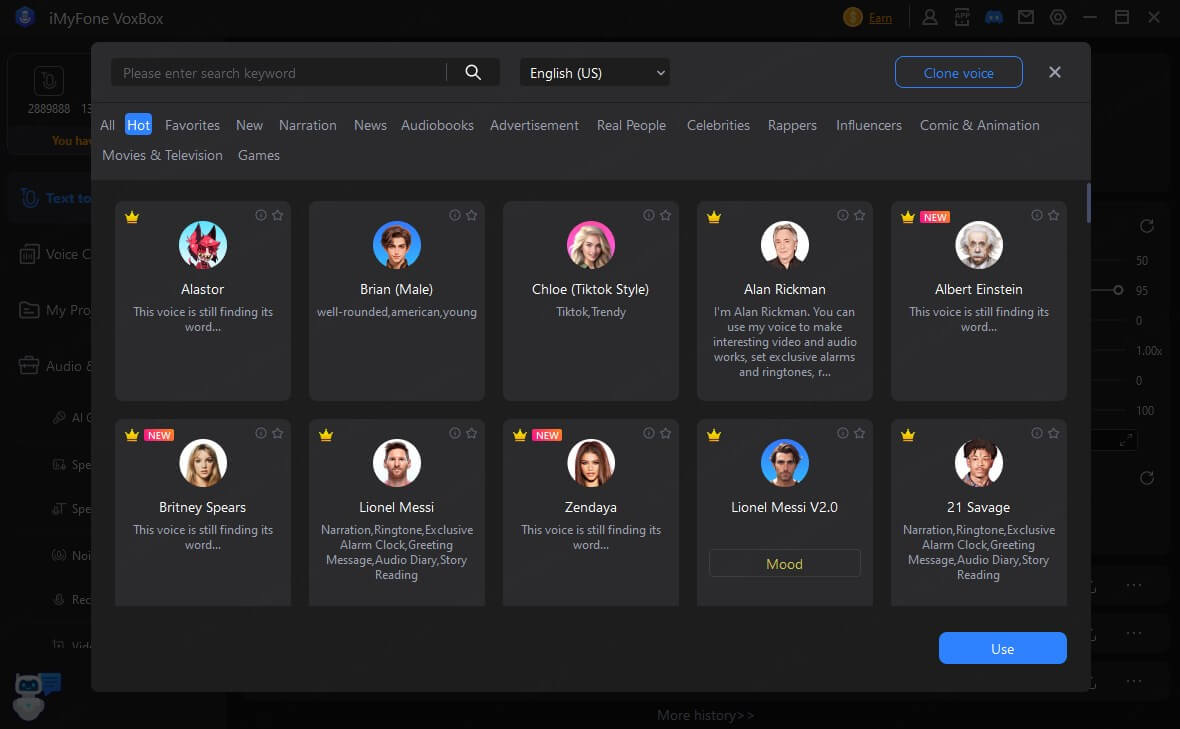Star the Chloe (Tiktok Style) voice
The height and width of the screenshot is (729, 1180).
(x=665, y=215)
